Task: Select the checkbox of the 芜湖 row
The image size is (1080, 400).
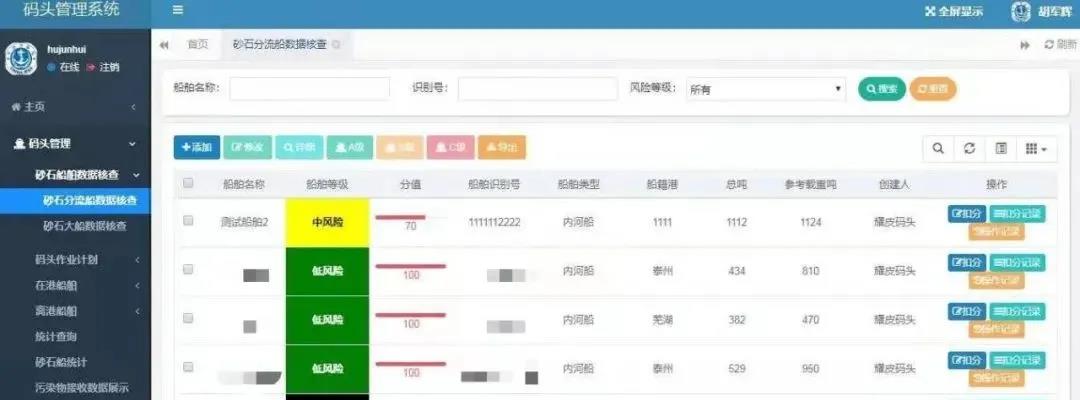Action: pos(188,318)
